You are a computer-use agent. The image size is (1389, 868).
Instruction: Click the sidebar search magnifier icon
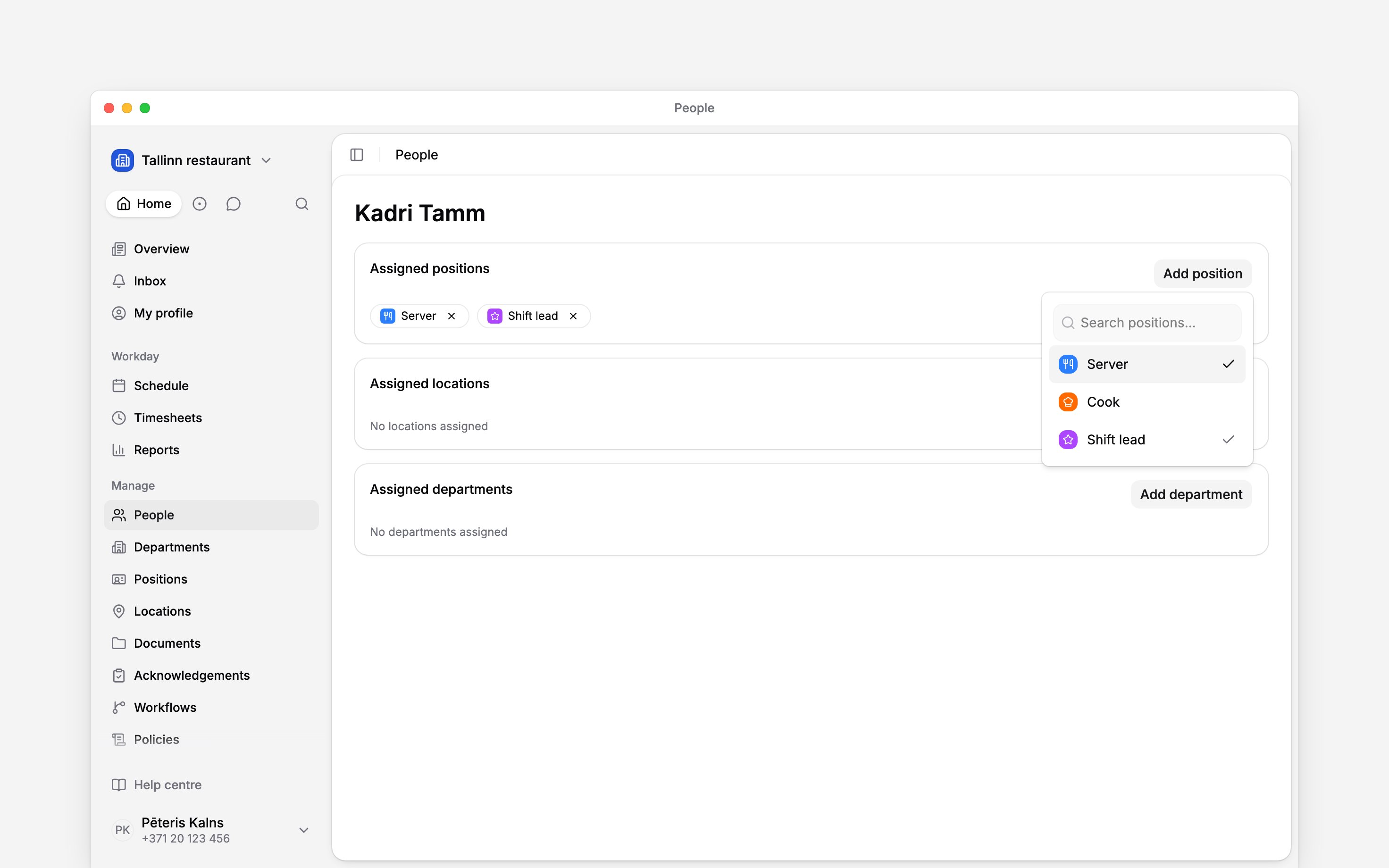pos(302,204)
